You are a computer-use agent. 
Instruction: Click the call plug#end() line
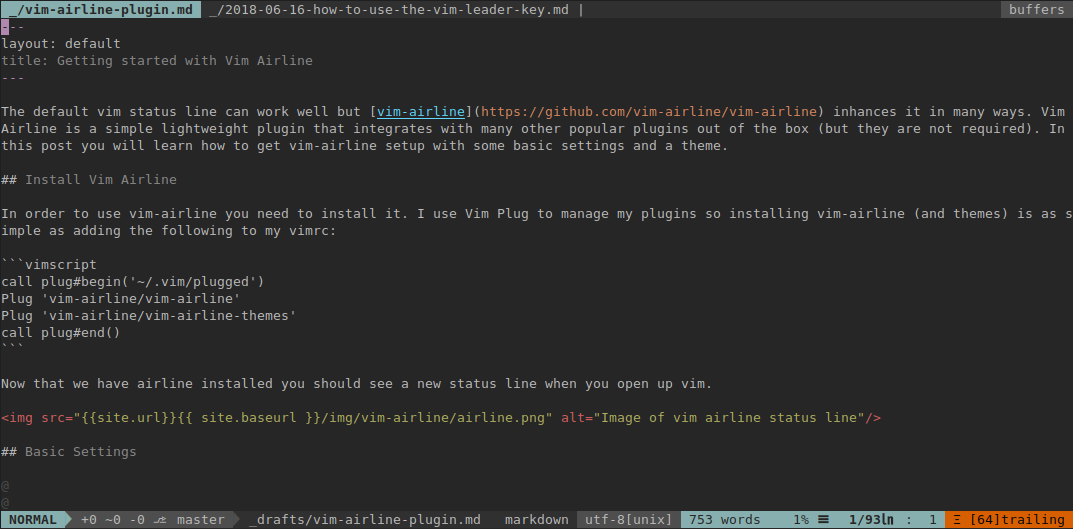click(x=60, y=333)
